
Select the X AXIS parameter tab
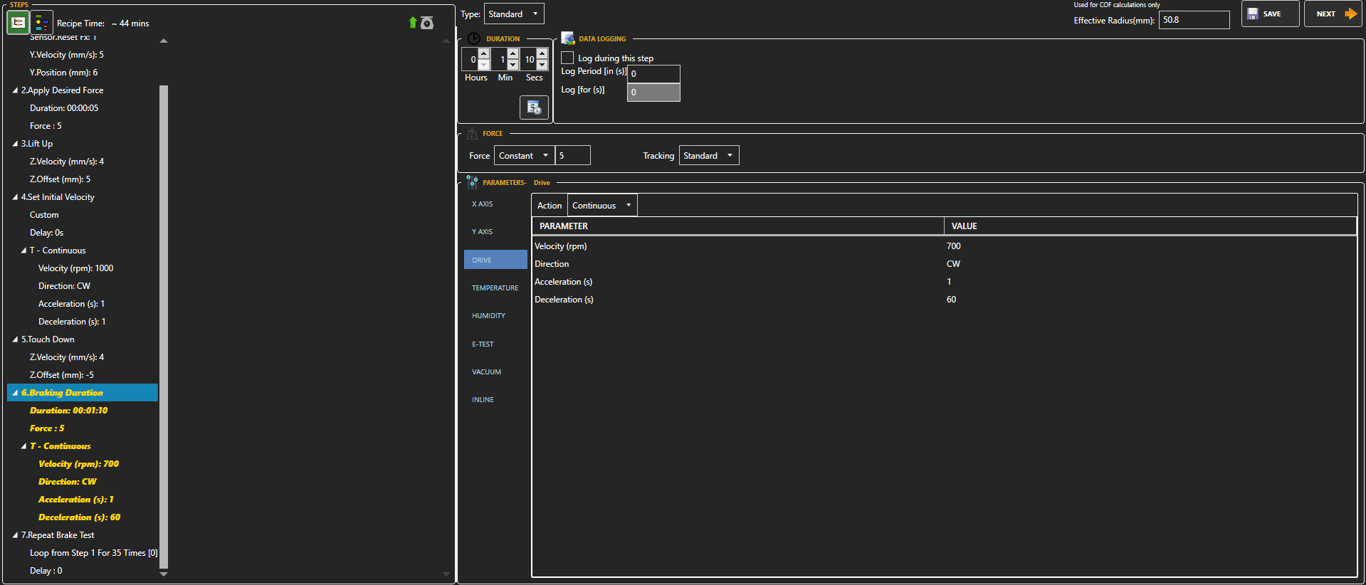(482, 204)
